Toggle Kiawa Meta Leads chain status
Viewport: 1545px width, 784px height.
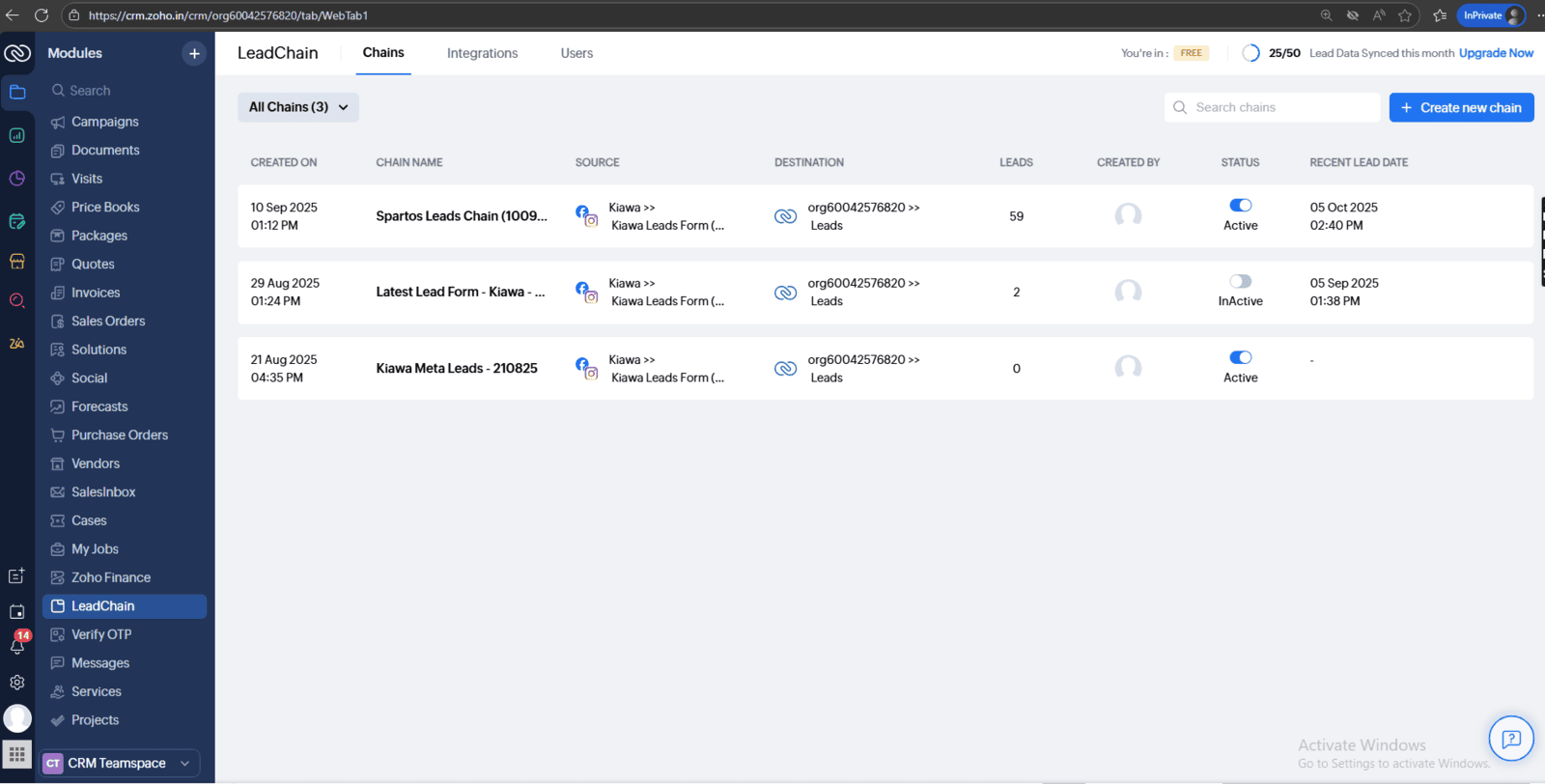[x=1240, y=358]
